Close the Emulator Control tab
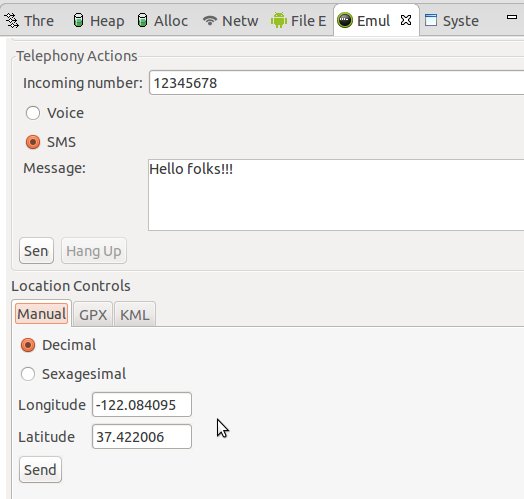524x499 pixels. click(406, 20)
